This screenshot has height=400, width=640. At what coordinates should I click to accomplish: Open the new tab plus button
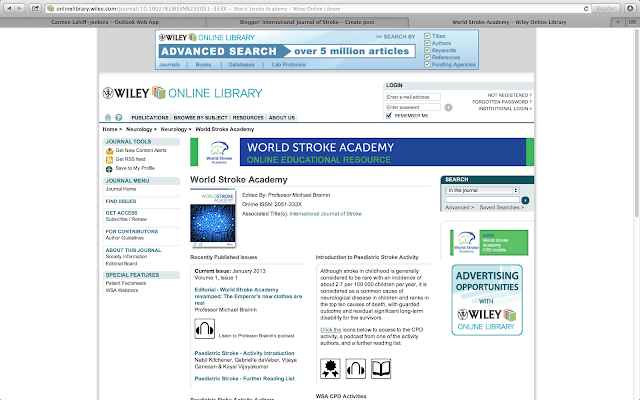coord(618,22)
